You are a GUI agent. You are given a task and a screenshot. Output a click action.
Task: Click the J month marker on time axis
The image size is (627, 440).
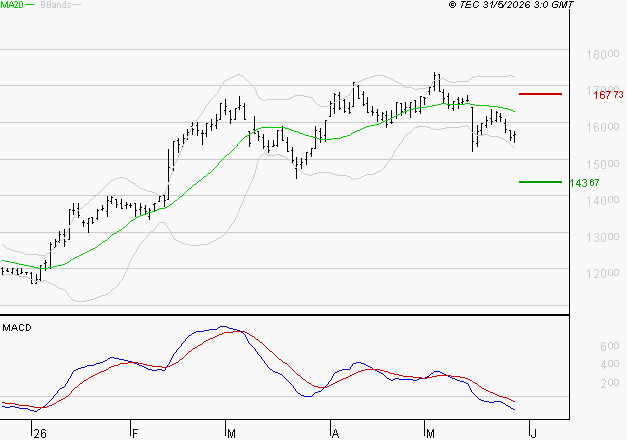tap(533, 433)
